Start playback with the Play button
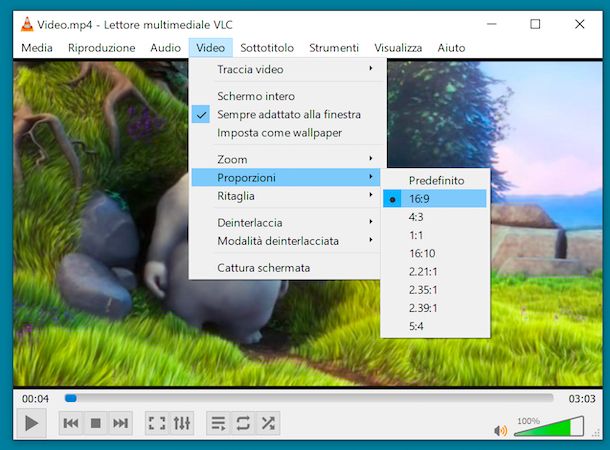The height and width of the screenshot is (450, 610). pyautogui.click(x=32, y=423)
